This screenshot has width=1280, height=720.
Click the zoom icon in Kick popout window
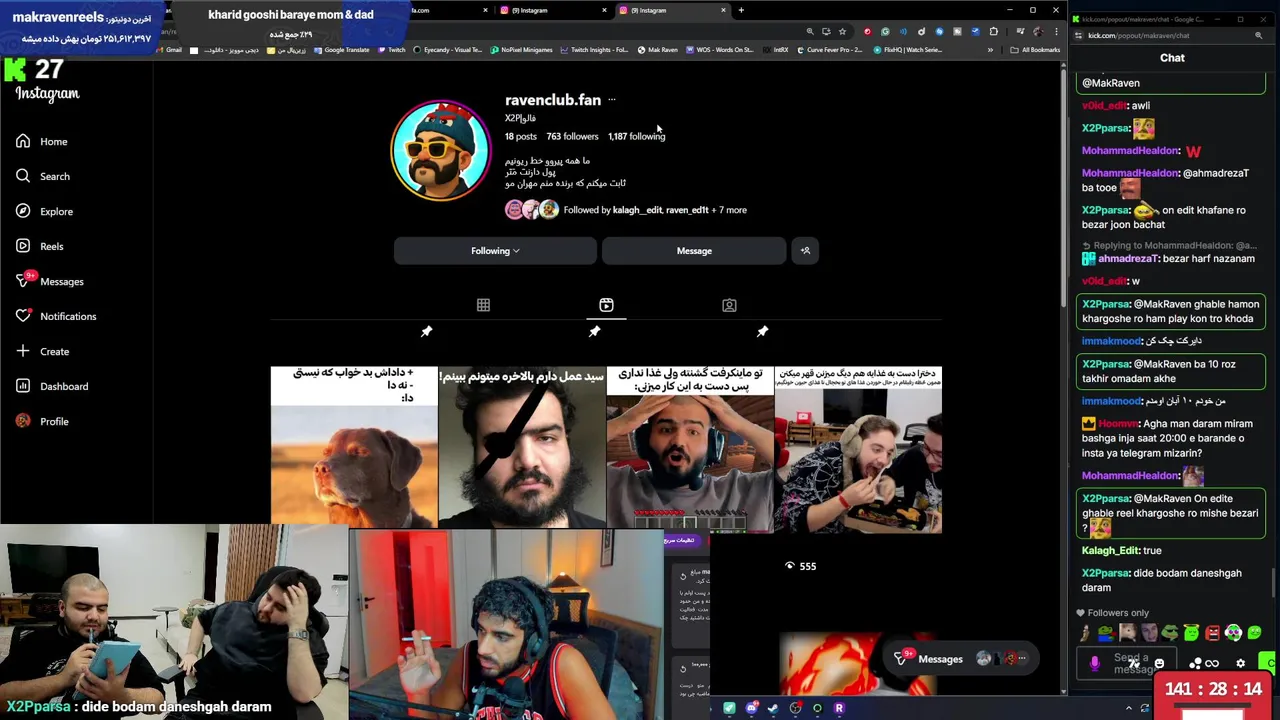[x=1258, y=36]
